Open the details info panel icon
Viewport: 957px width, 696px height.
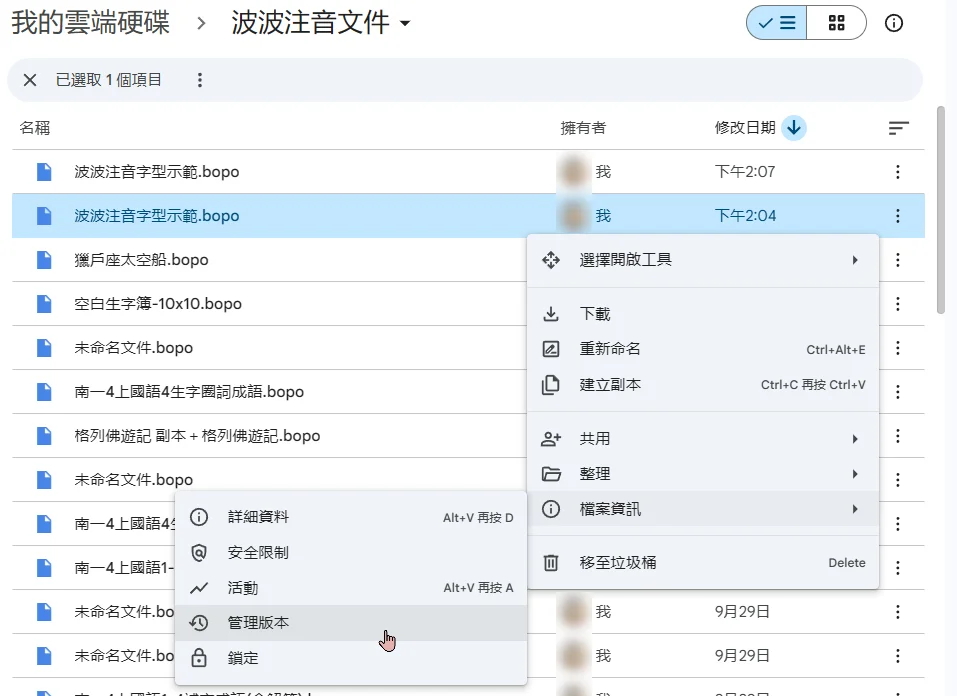point(894,23)
